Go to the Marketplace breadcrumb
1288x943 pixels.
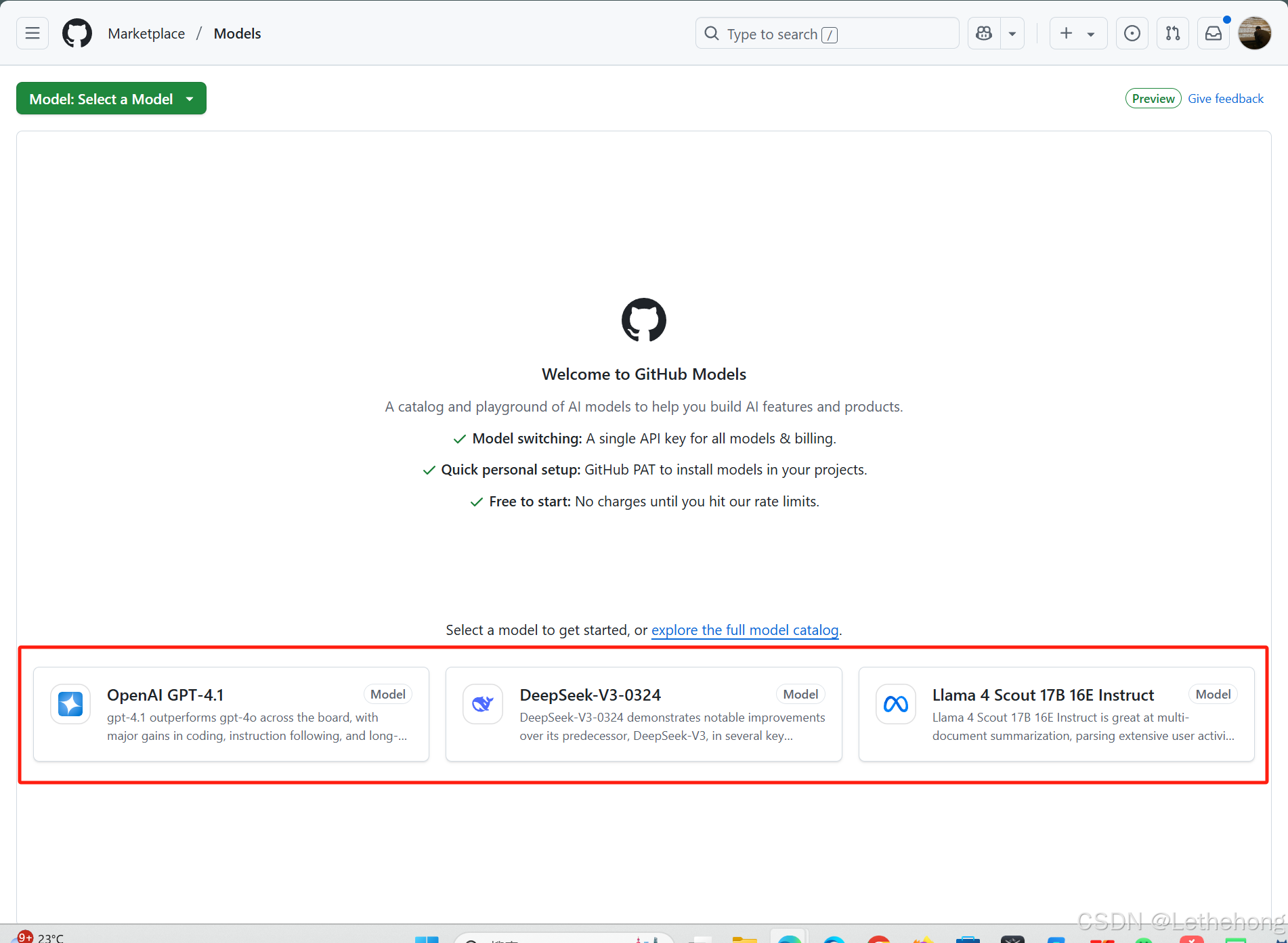click(146, 33)
